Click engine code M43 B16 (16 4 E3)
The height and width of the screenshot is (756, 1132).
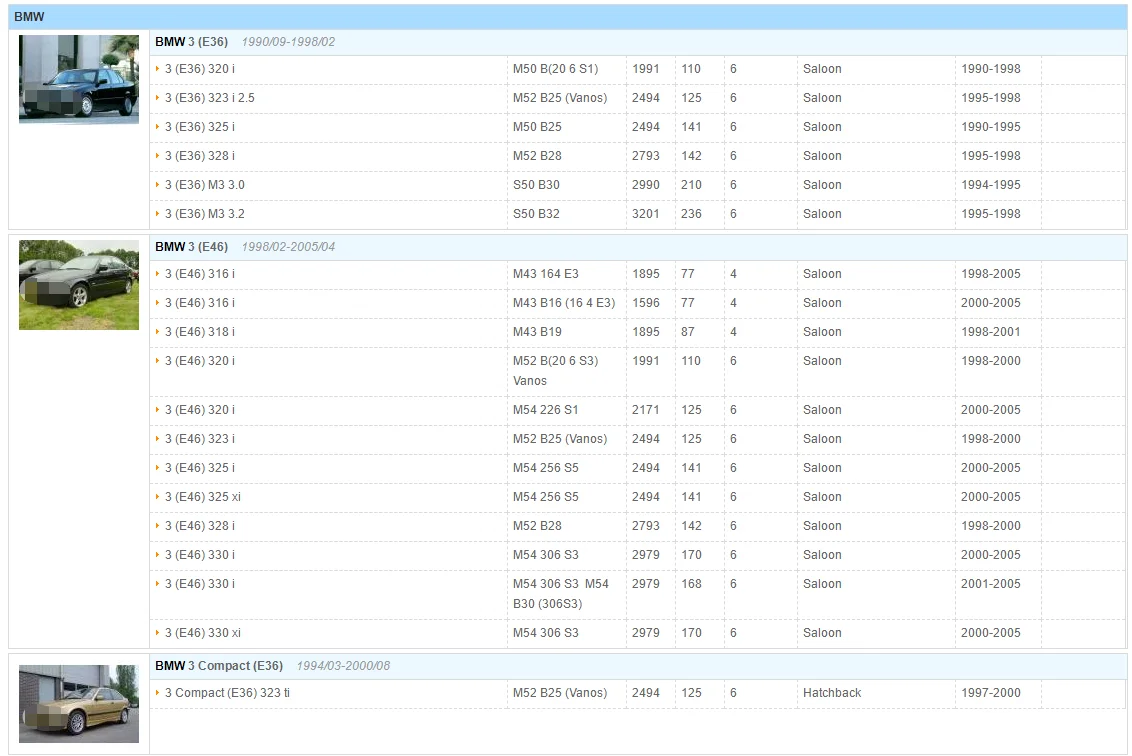564,303
